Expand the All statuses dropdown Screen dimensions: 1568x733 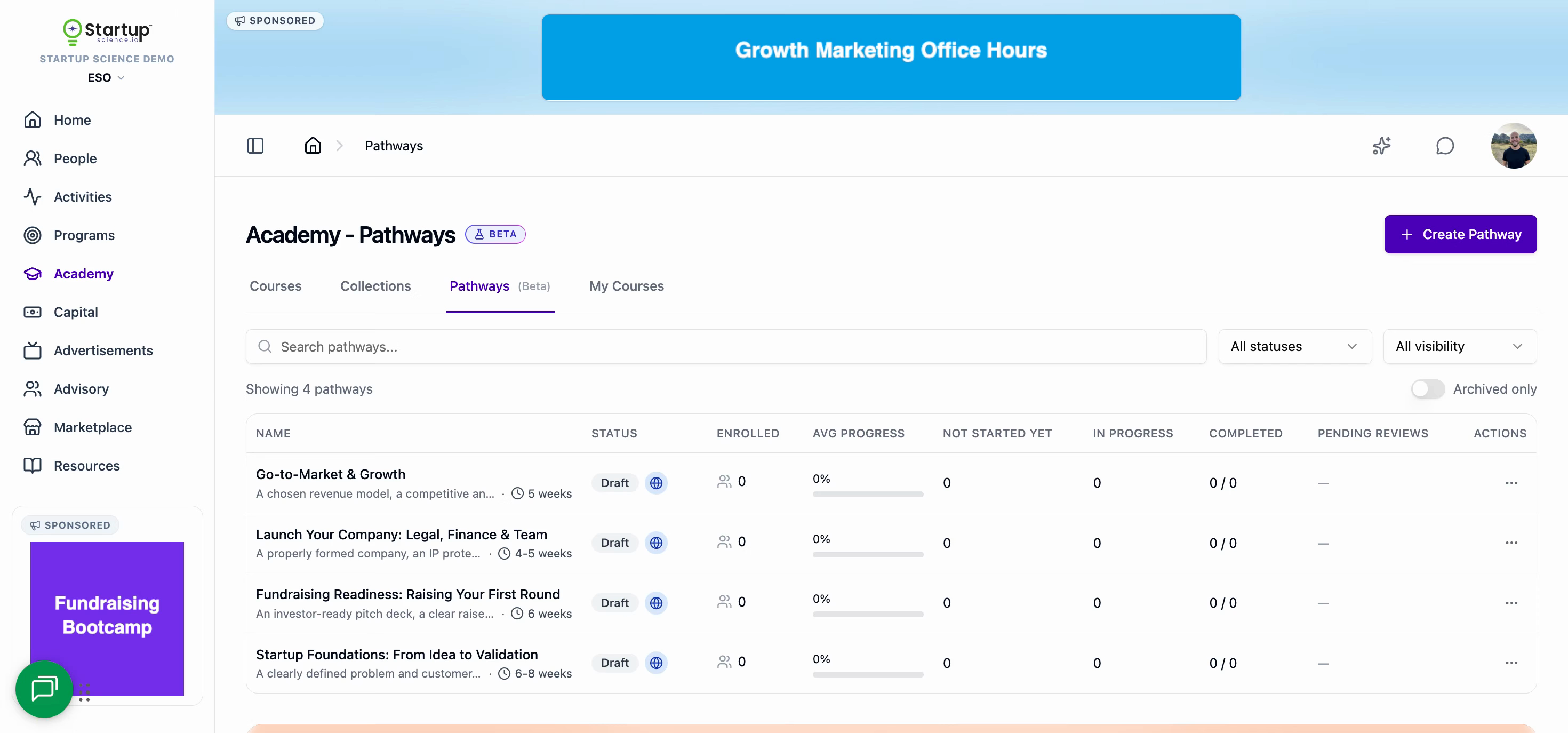point(1295,346)
